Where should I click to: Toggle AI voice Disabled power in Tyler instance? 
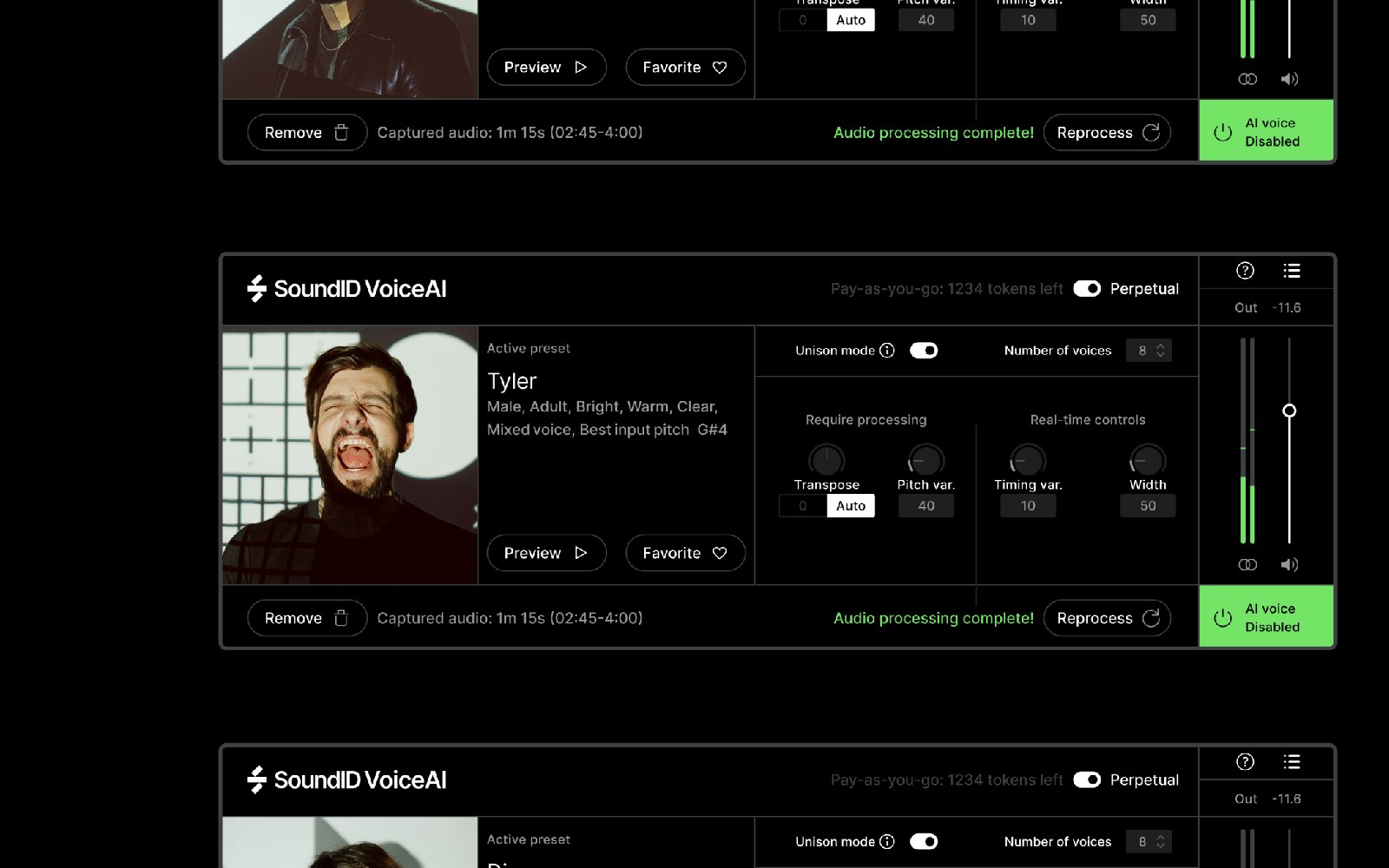click(x=1267, y=617)
